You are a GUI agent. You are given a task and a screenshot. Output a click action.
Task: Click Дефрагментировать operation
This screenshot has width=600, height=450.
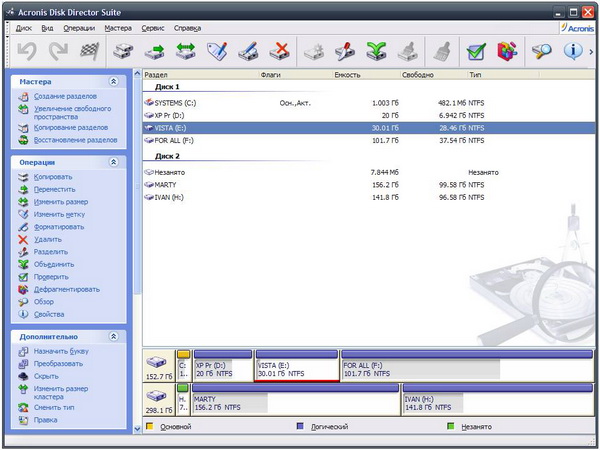(x=67, y=290)
